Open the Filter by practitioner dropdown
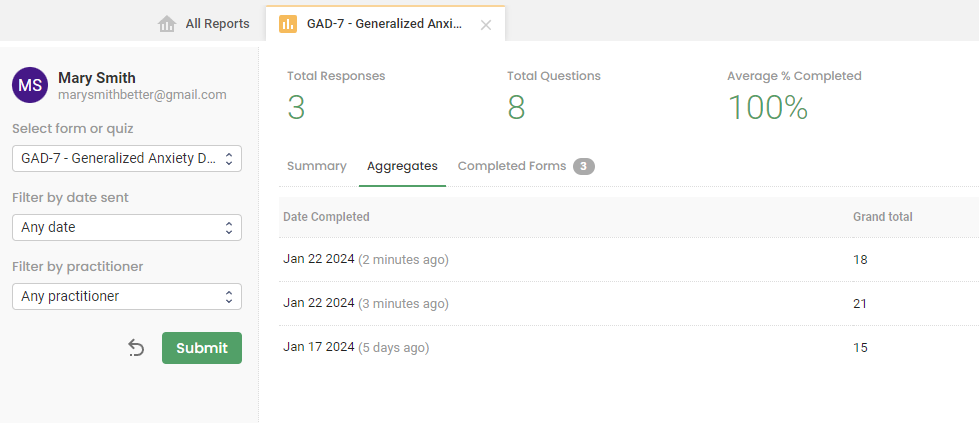The width and height of the screenshot is (979, 423). 127,296
